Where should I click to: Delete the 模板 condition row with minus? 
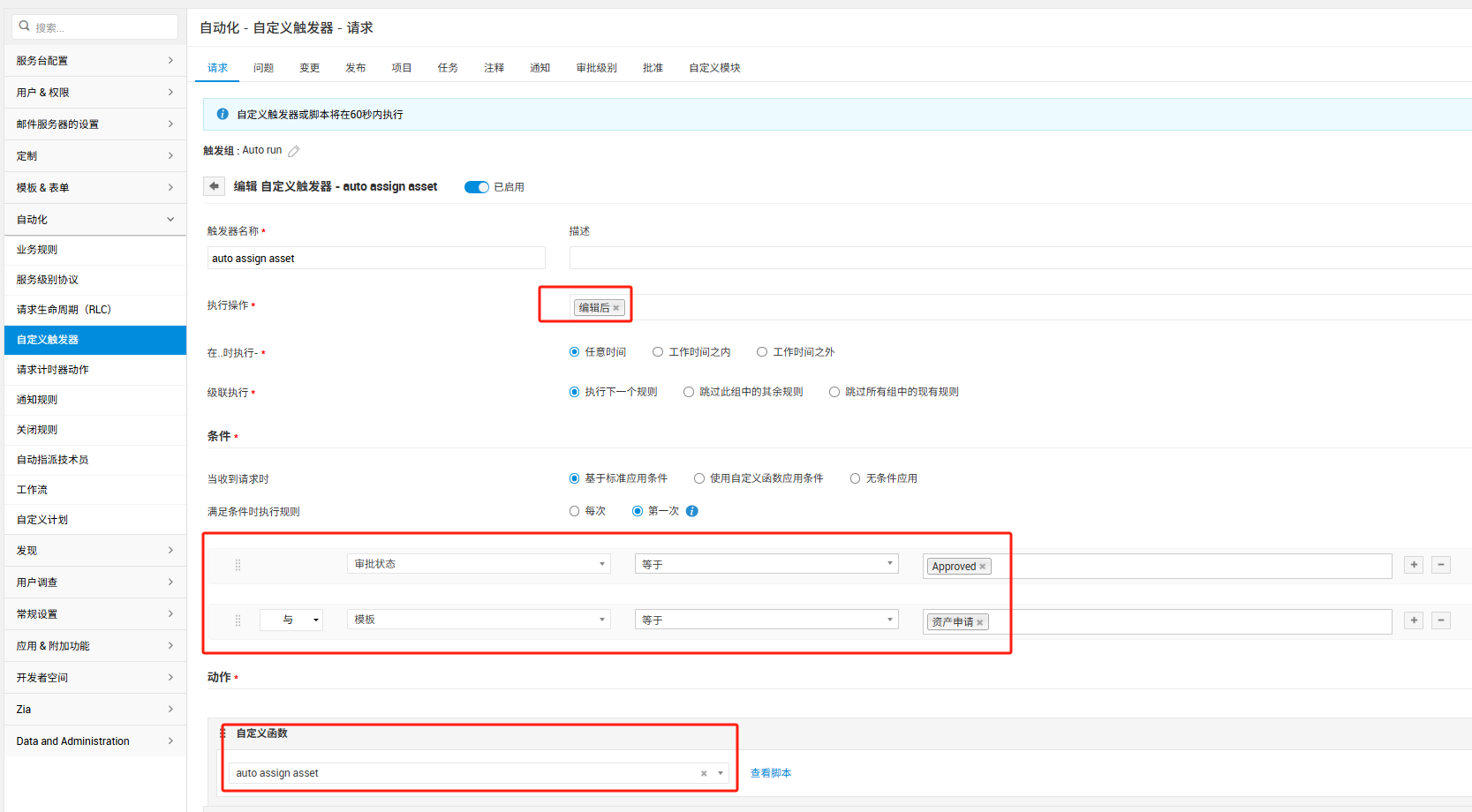[x=1441, y=620]
